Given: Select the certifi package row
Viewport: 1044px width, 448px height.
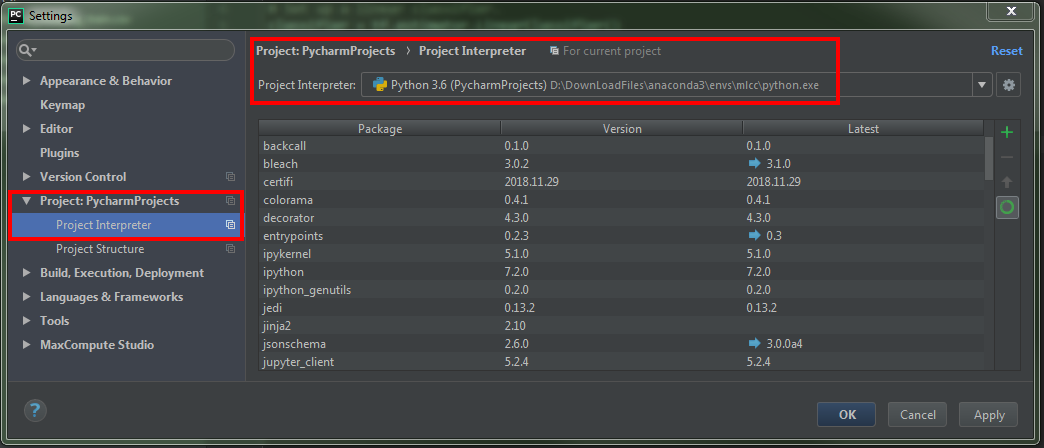Looking at the screenshot, I should pyautogui.click(x=621, y=182).
